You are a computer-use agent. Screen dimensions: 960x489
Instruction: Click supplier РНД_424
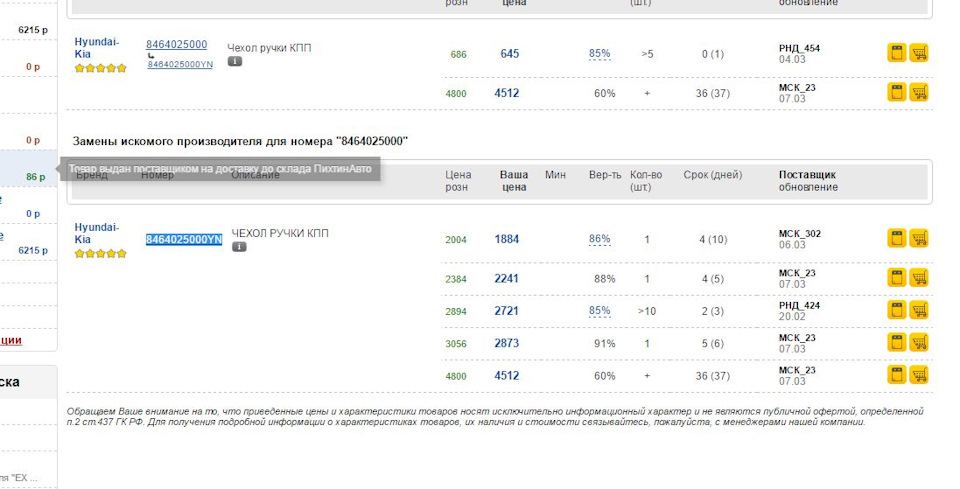click(x=799, y=305)
